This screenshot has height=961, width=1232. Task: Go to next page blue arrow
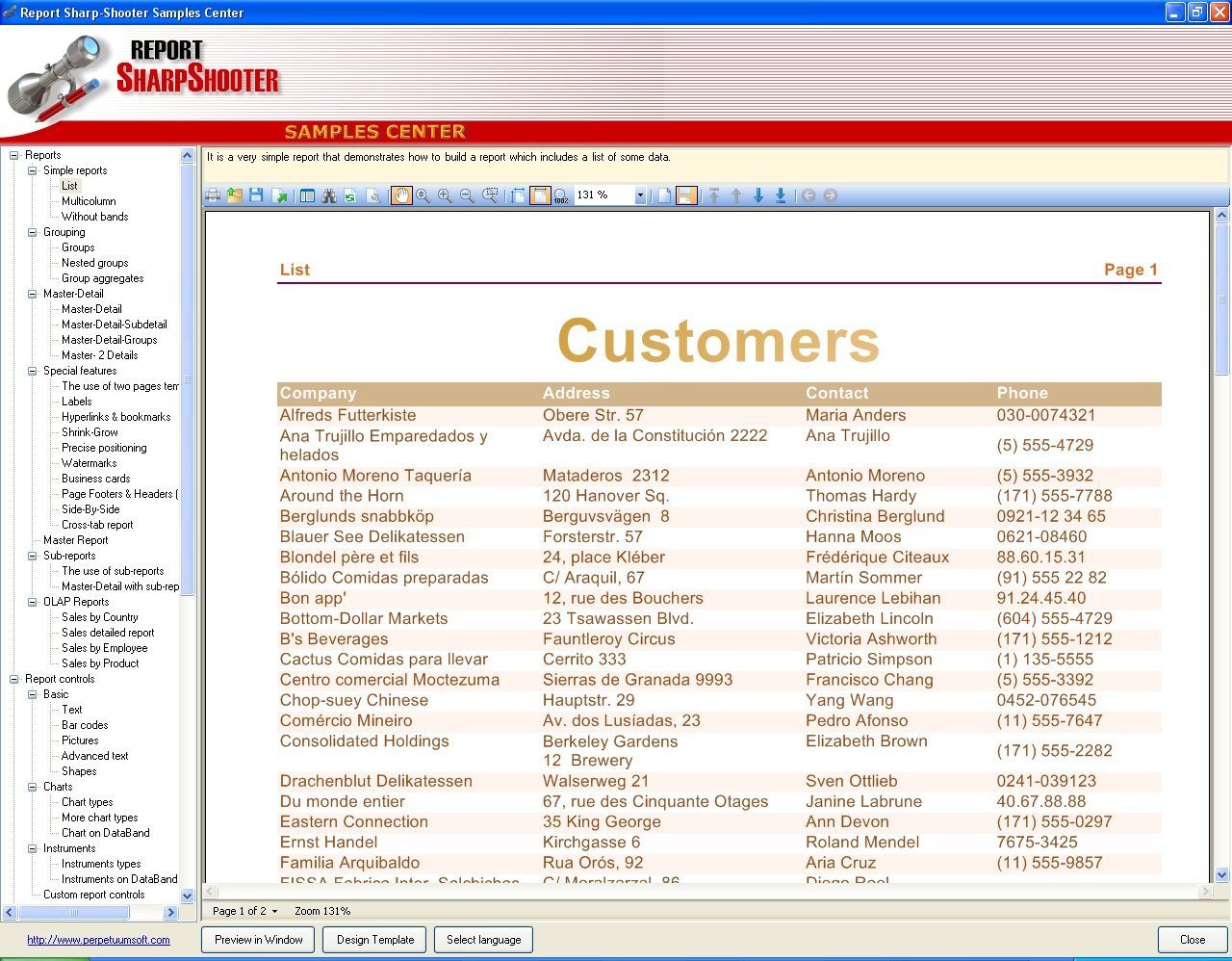[758, 195]
